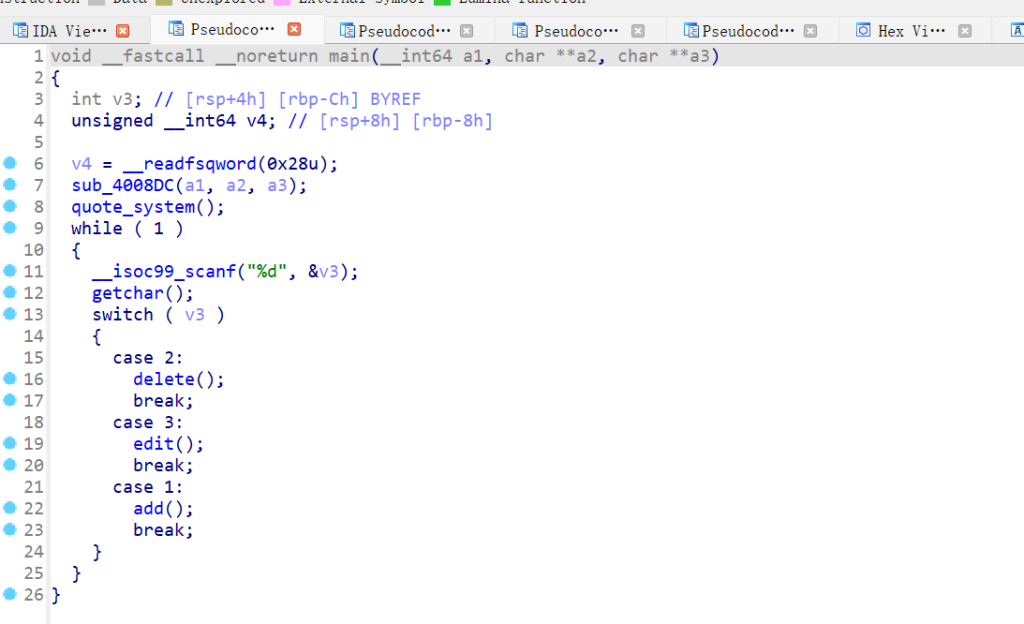
Task: Toggle breakpoint on line 22 add() call
Action: tap(10, 508)
